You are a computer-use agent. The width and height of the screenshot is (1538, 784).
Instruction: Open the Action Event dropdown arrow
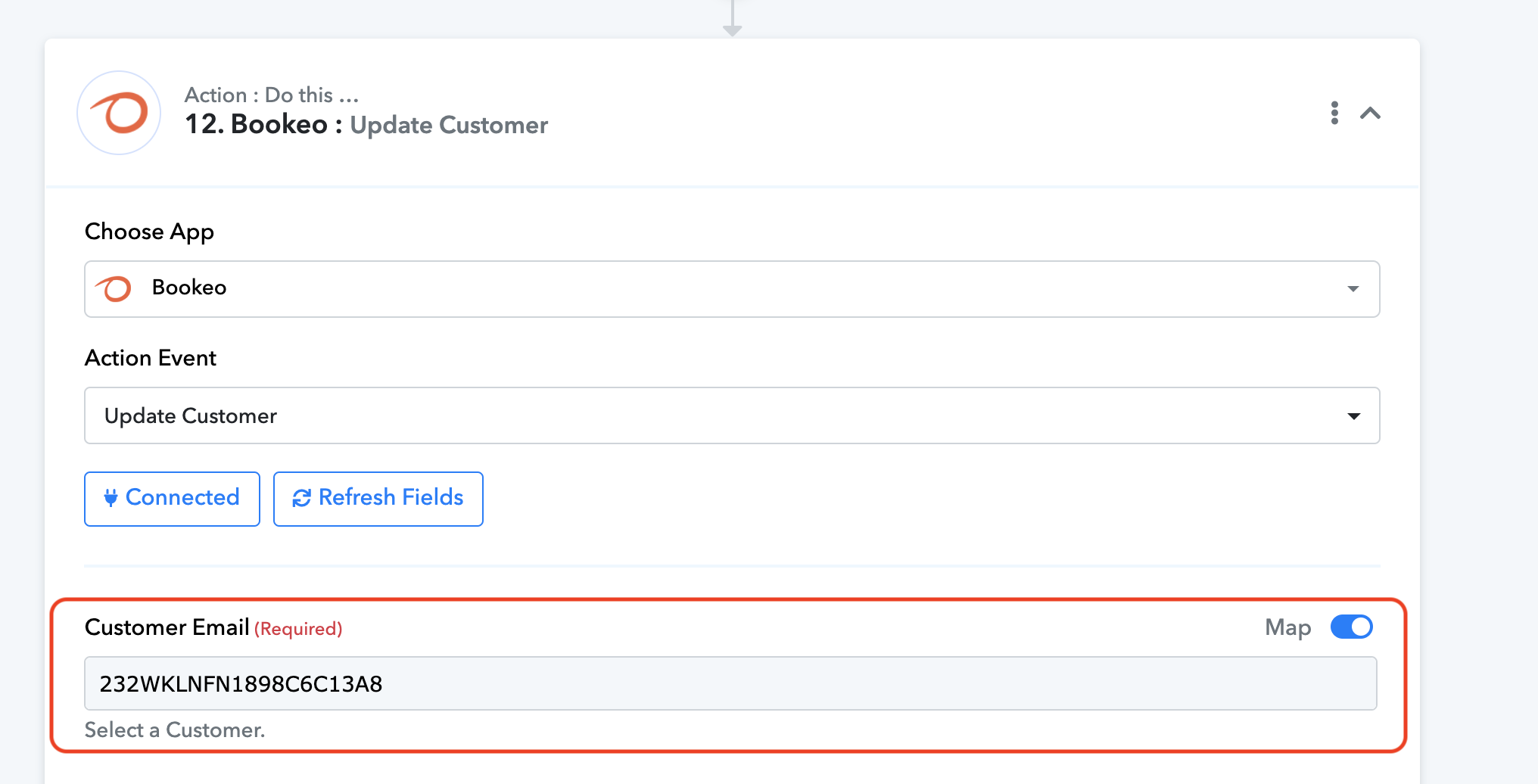[1353, 416]
